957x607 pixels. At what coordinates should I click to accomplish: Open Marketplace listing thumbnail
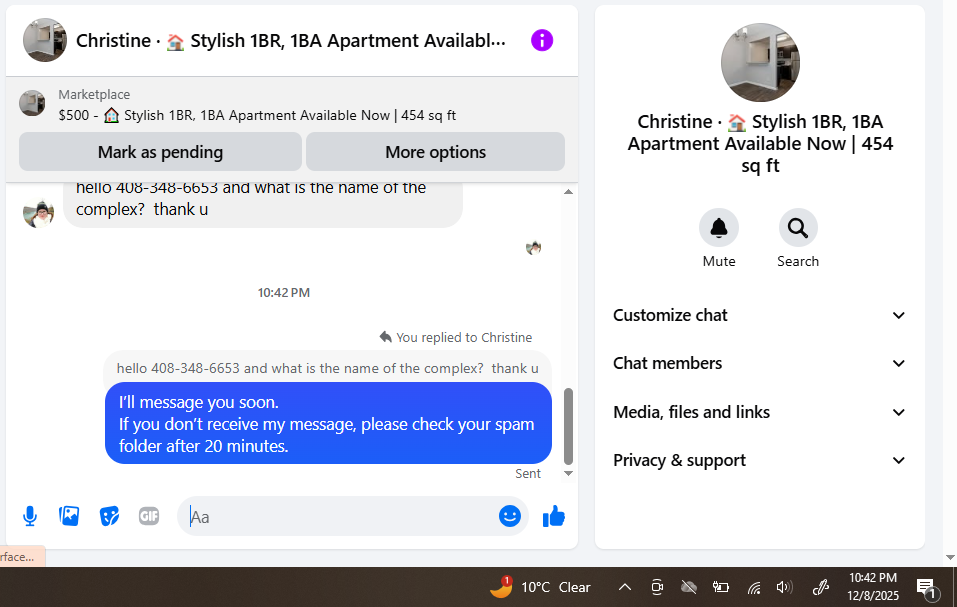click(32, 103)
